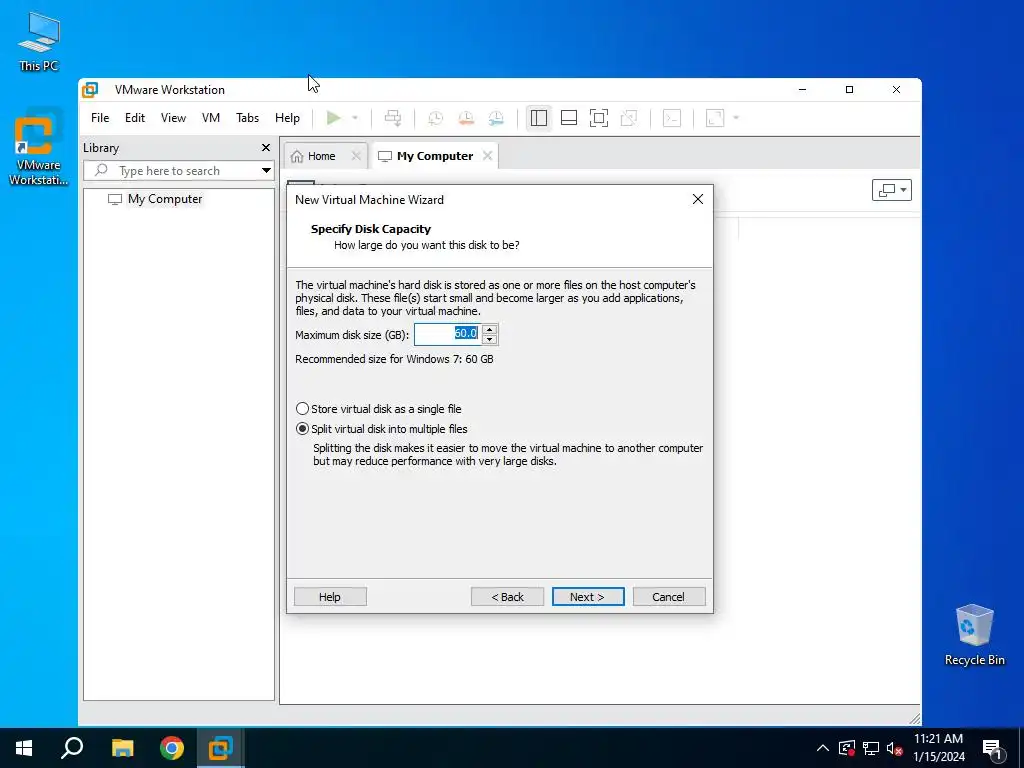Open the Help menu
This screenshot has width=1024, height=768.
click(x=287, y=118)
